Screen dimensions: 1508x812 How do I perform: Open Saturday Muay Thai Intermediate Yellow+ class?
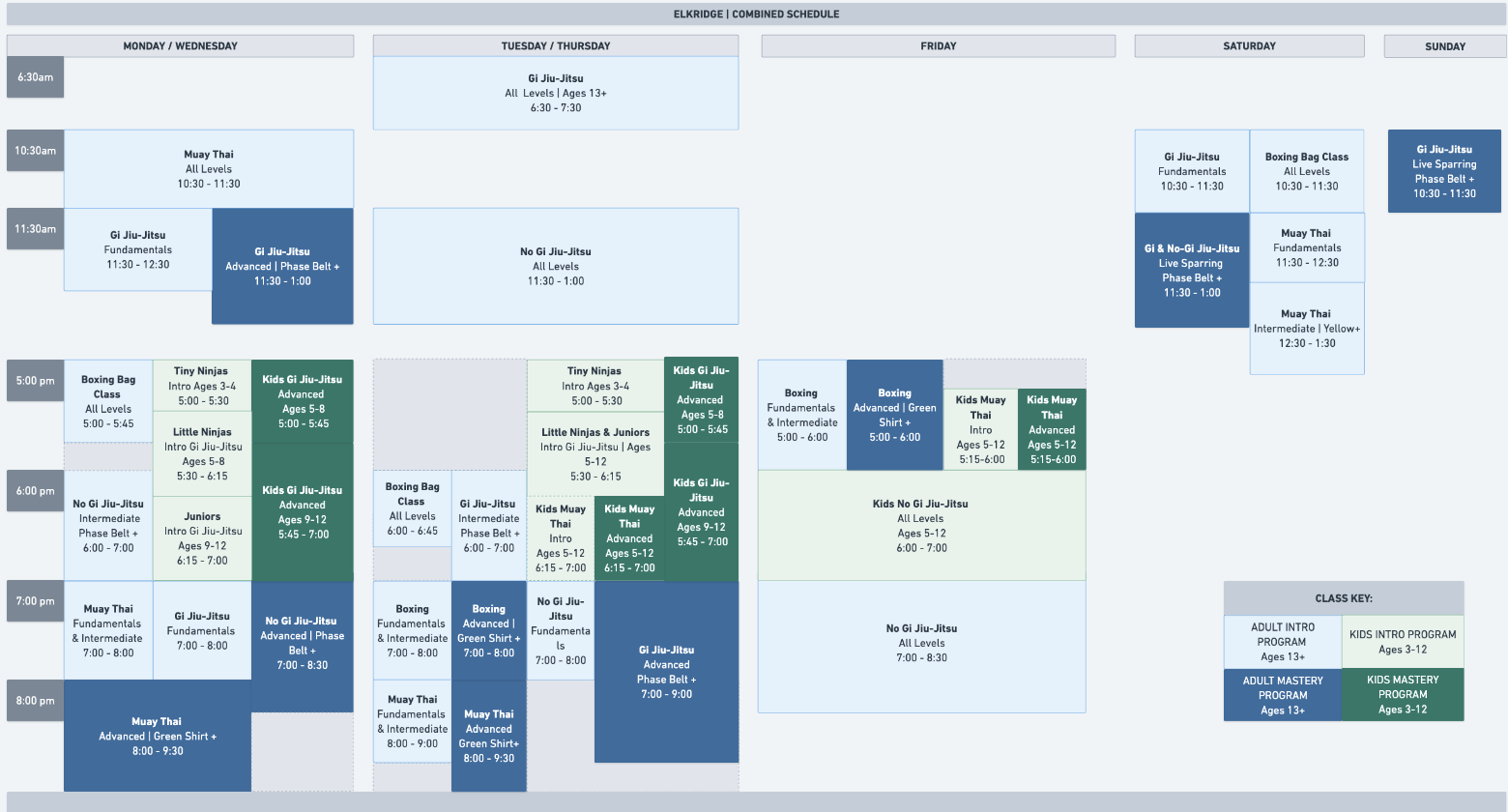click(1306, 329)
